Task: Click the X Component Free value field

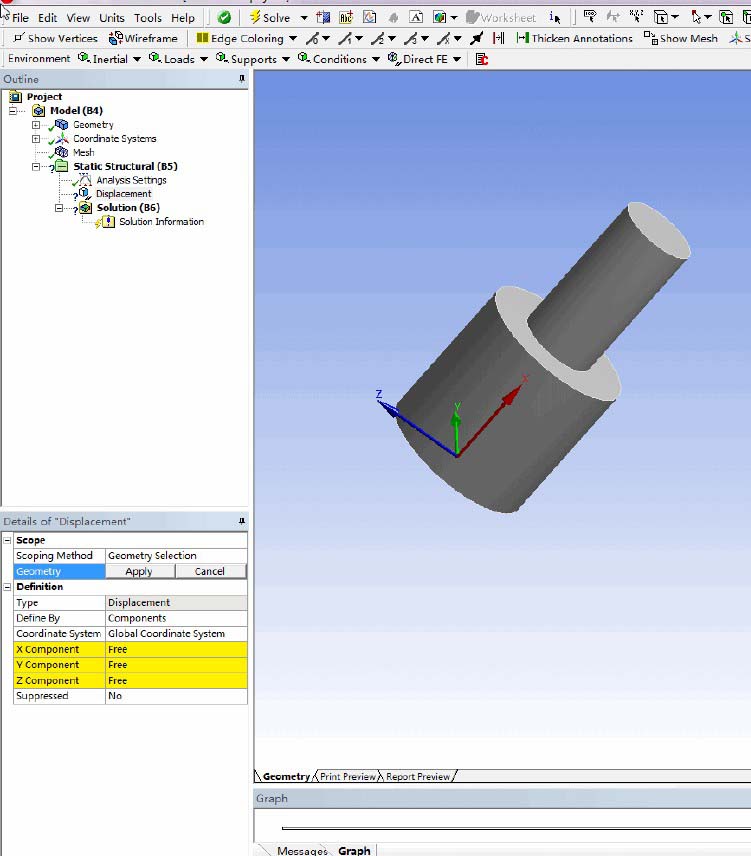Action: 176,649
